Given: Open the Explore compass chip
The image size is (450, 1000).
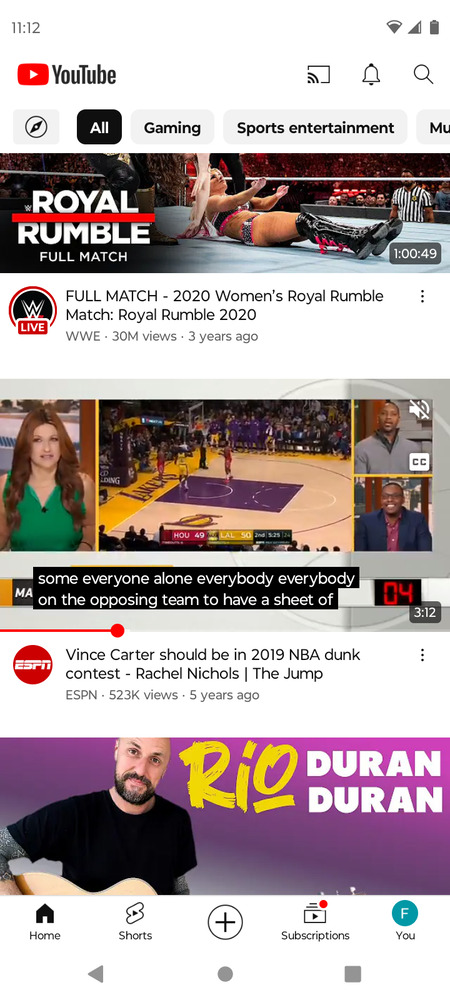Looking at the screenshot, I should click(x=36, y=127).
